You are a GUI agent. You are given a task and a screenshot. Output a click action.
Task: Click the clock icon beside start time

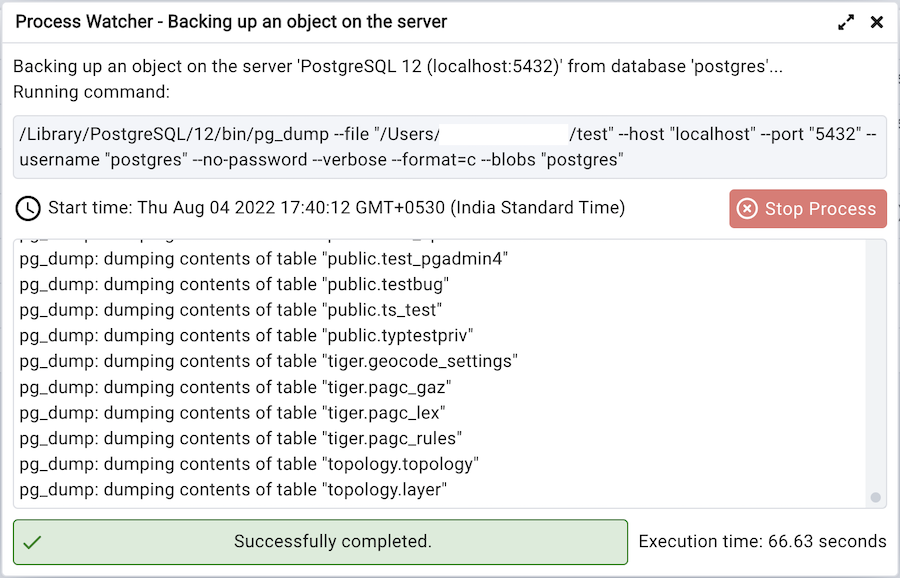pyautogui.click(x=28, y=209)
